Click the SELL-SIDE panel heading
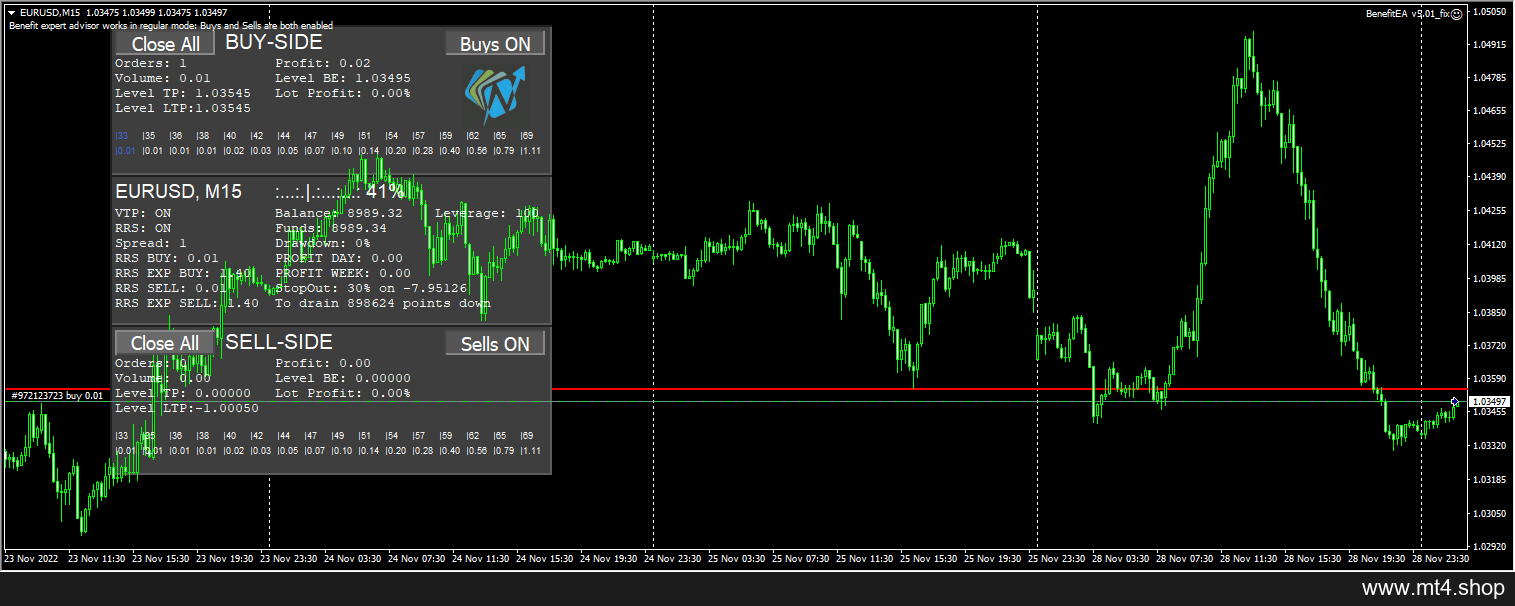This screenshot has height=606, width=1515. pyautogui.click(x=279, y=342)
